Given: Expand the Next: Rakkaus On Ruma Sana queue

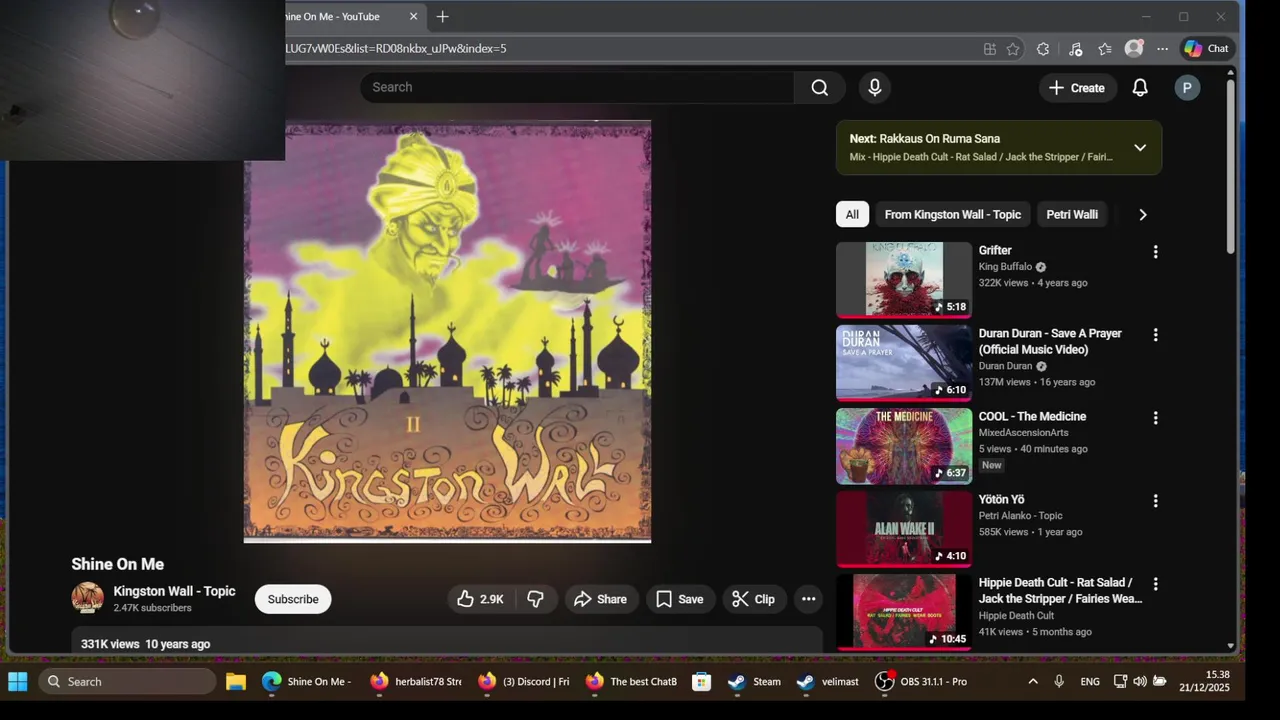Looking at the screenshot, I should click(1140, 148).
